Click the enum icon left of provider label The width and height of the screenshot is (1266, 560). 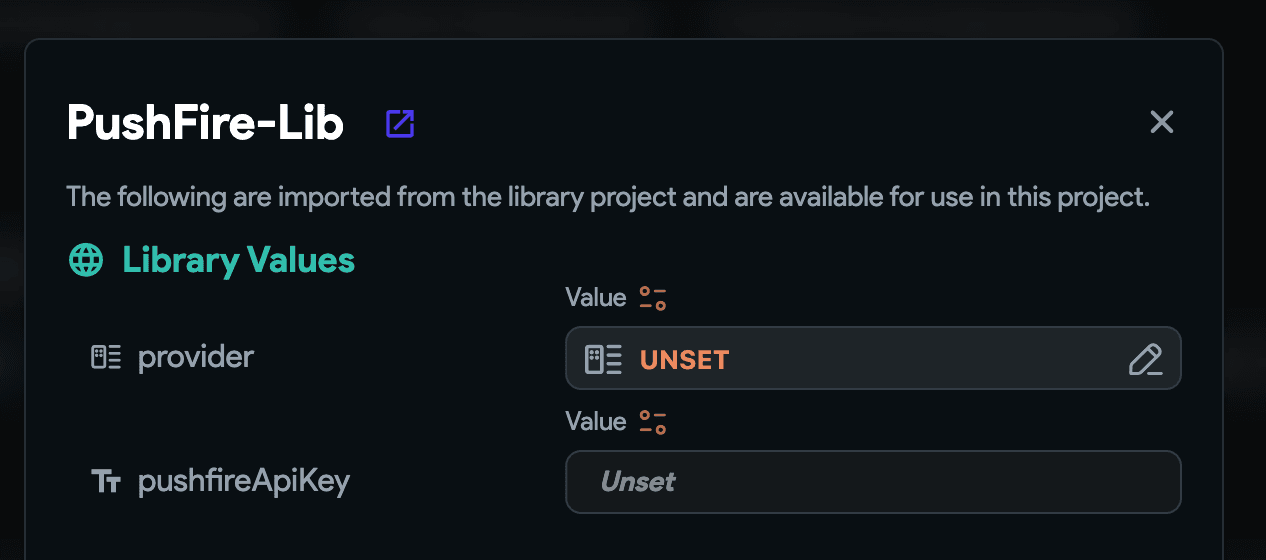106,357
